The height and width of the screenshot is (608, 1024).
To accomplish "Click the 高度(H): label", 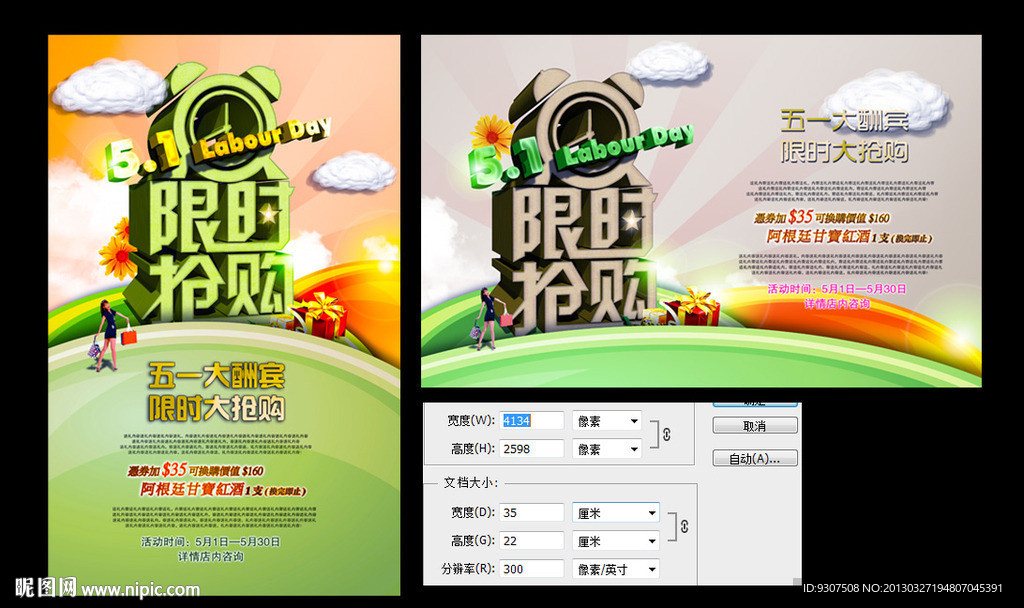I will pyautogui.click(x=473, y=449).
